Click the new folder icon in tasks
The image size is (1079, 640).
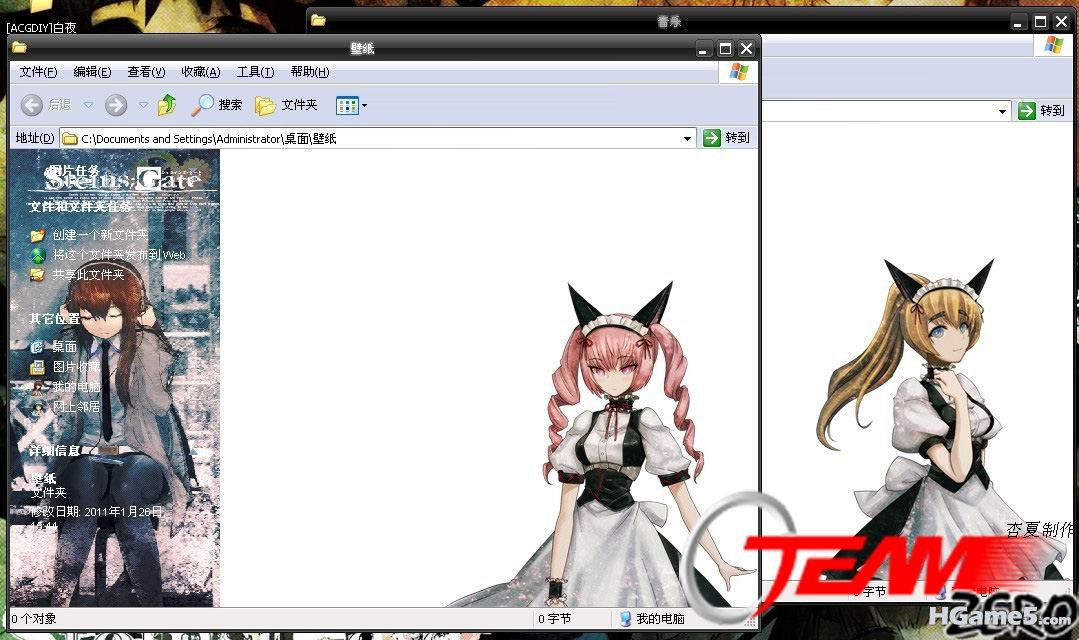(x=38, y=235)
